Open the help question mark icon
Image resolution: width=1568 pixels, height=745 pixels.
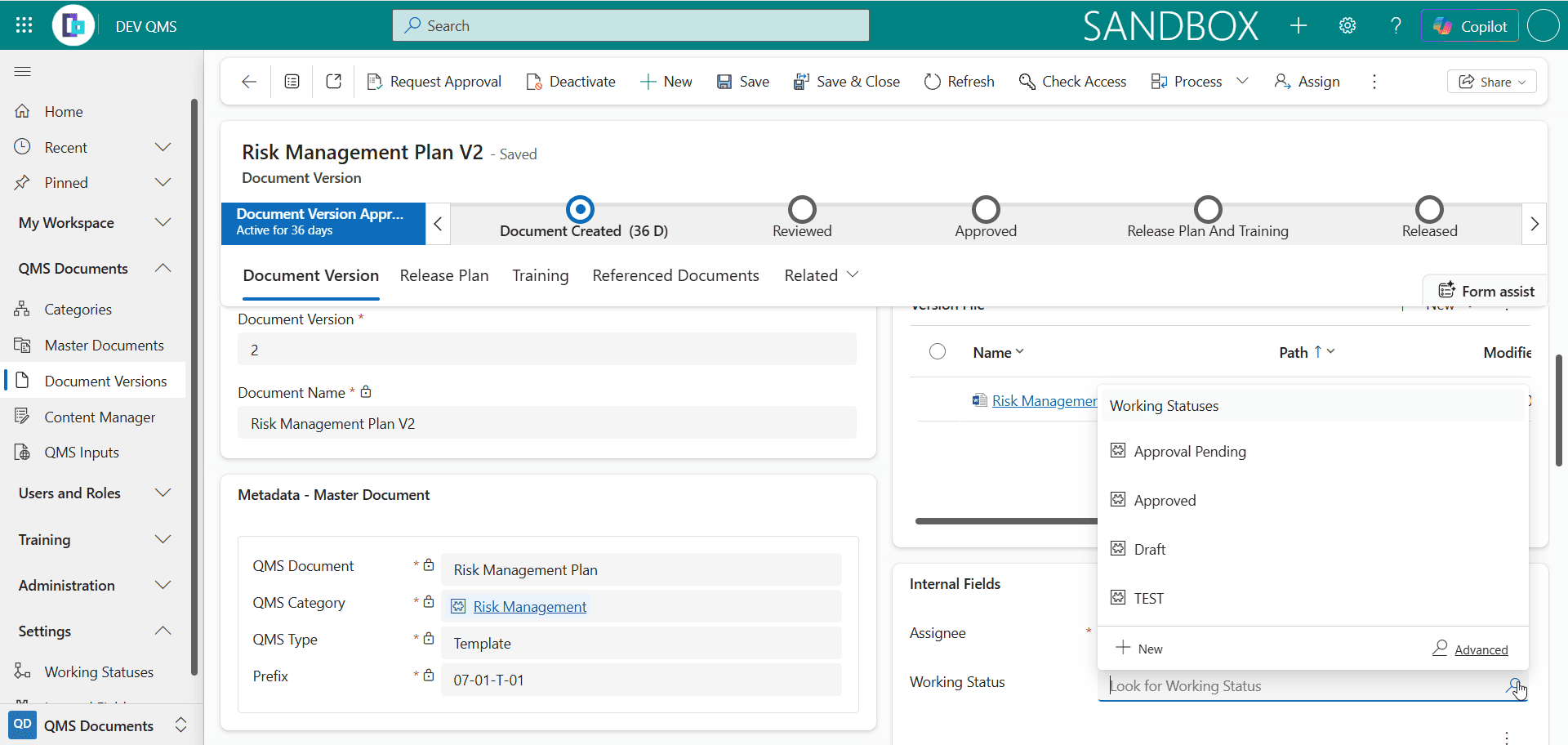point(1396,25)
